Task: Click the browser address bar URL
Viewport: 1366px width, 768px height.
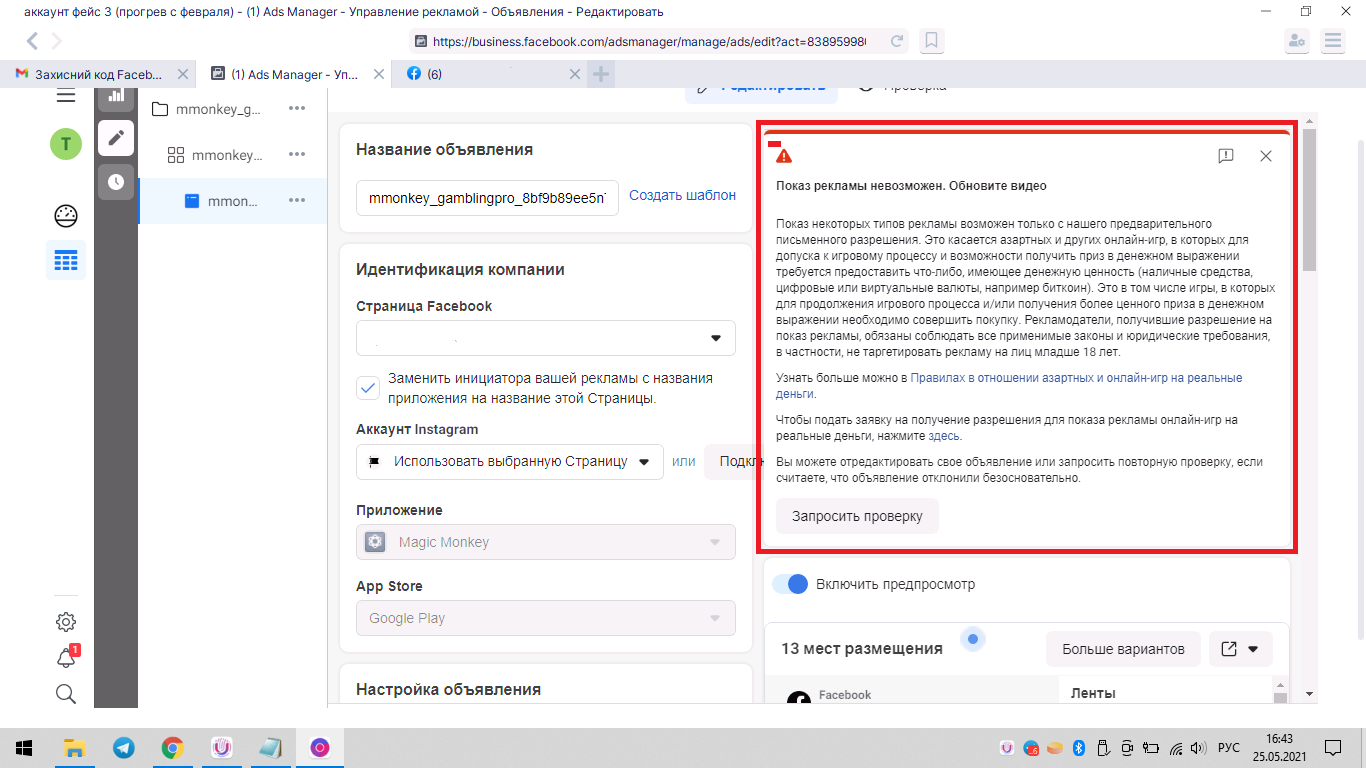Action: pyautogui.click(x=650, y=42)
